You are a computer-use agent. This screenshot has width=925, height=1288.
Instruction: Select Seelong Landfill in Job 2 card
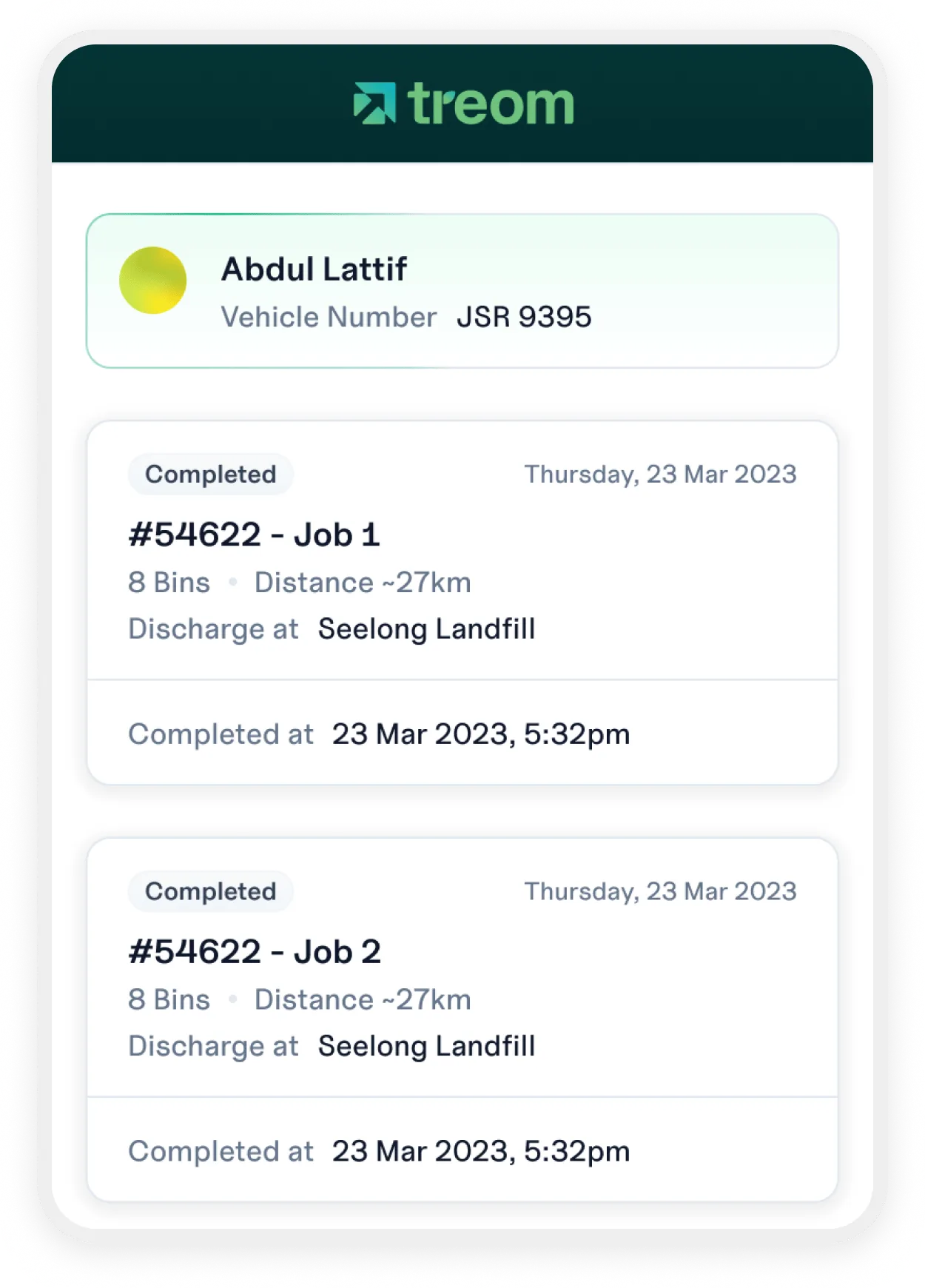click(426, 1046)
